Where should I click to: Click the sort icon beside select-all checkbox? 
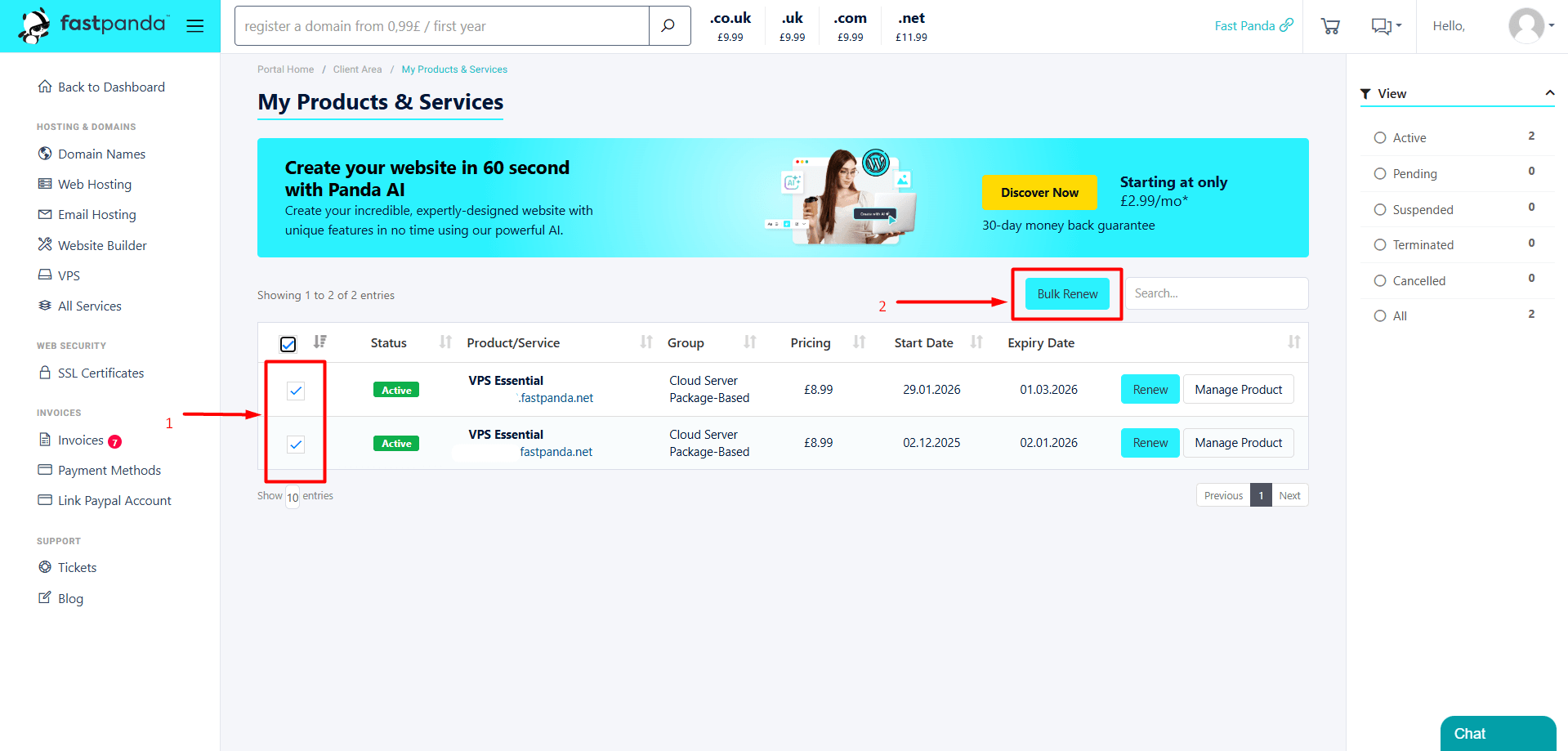click(x=320, y=342)
